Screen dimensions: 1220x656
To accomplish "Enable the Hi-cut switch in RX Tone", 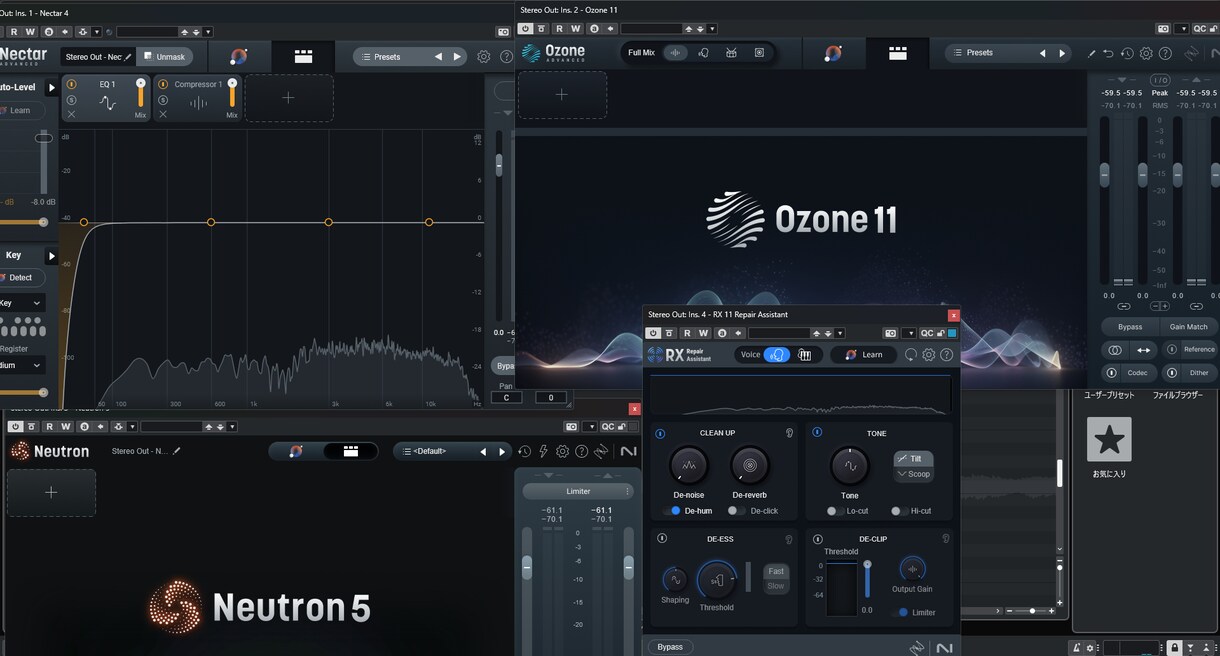I will [x=897, y=511].
